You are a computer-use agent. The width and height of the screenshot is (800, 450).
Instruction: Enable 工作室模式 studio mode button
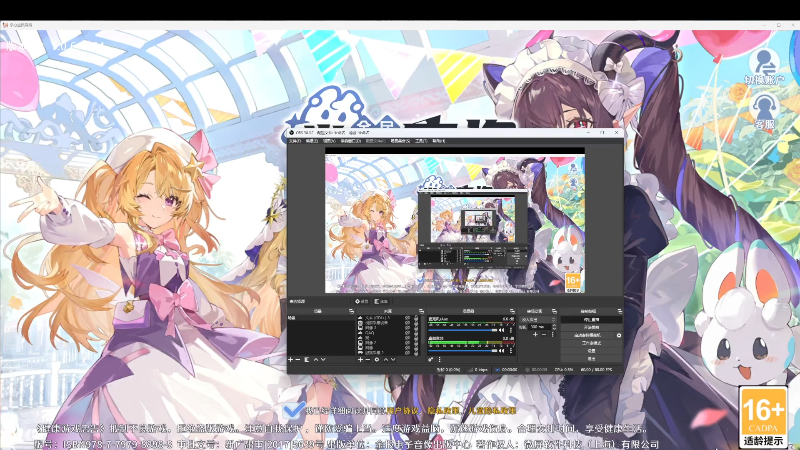[x=591, y=343]
